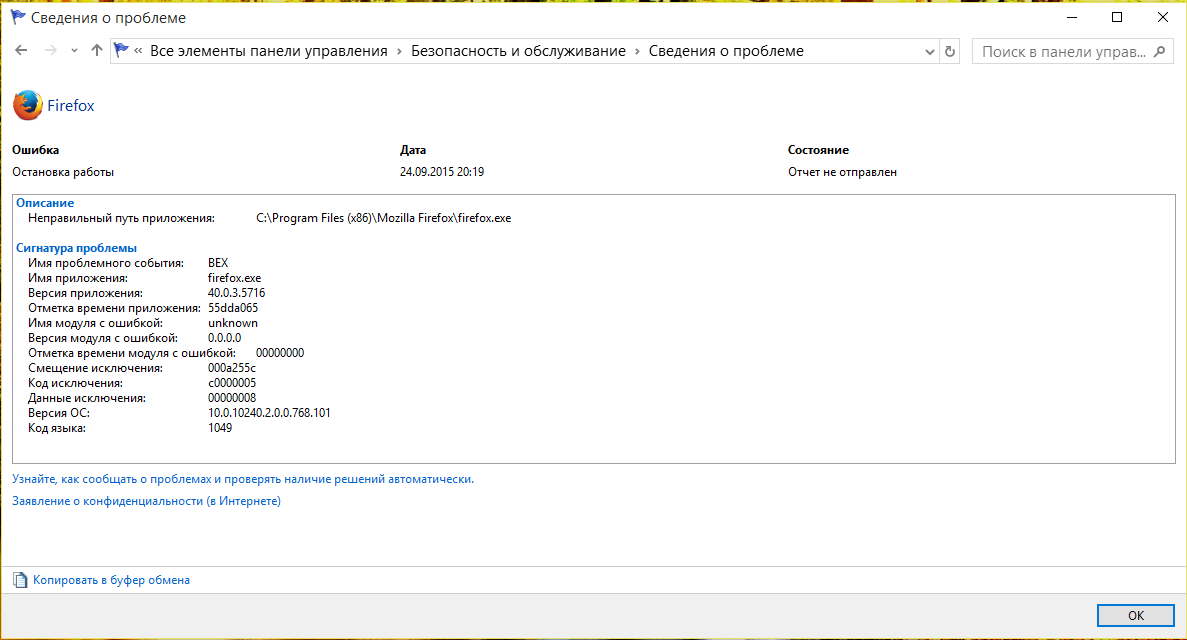The width and height of the screenshot is (1187, 640).
Task: Open recent locations dropdown arrow
Action: (74, 52)
